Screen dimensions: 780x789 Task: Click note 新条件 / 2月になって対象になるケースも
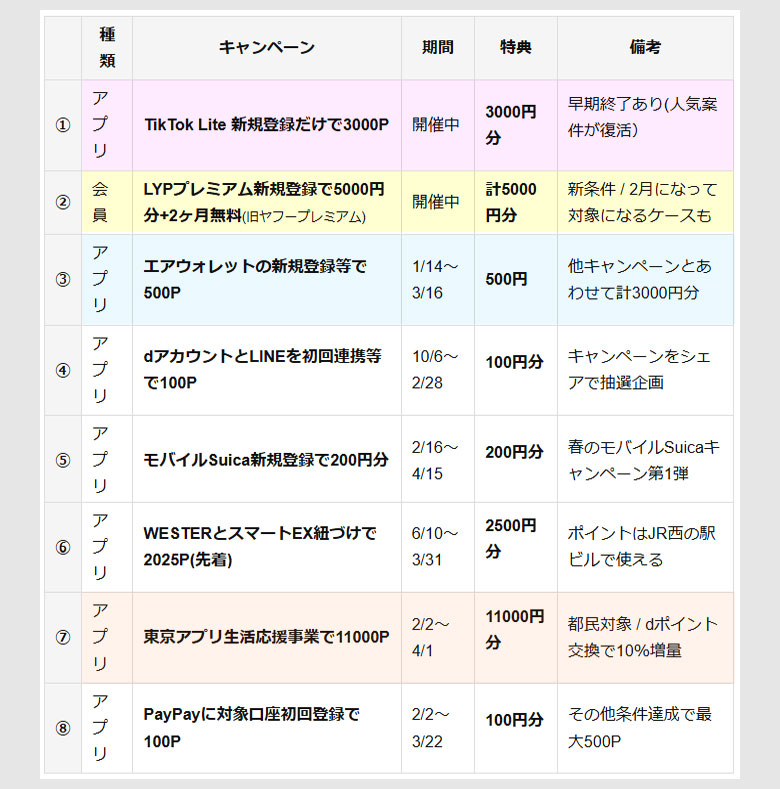pos(645,202)
